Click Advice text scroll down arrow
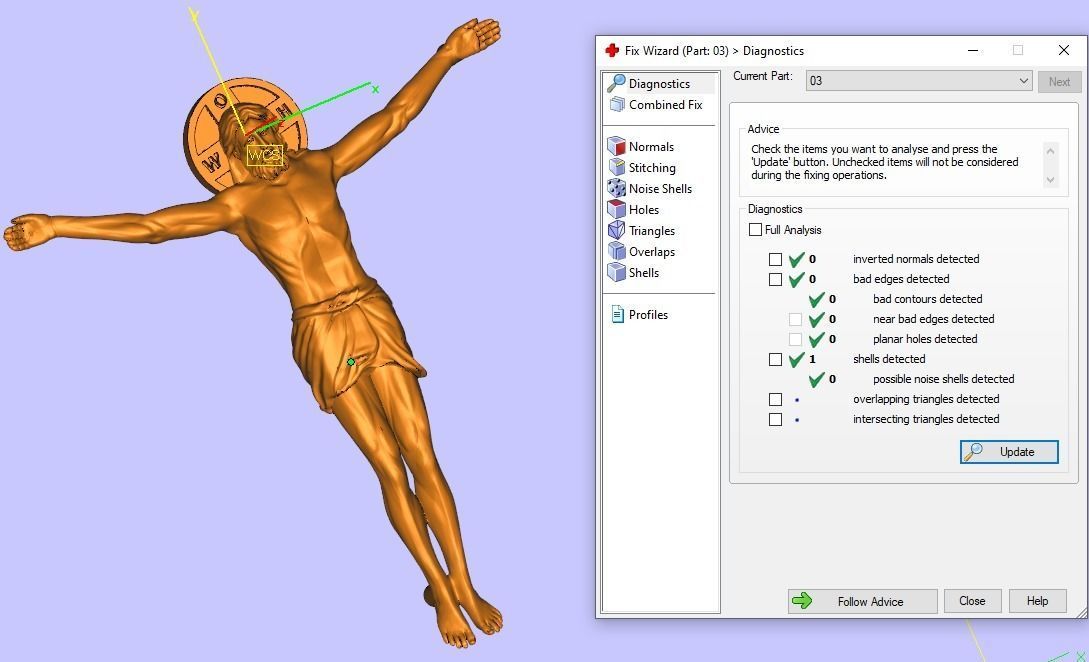Viewport: 1089px width, 662px height. pos(1050,179)
